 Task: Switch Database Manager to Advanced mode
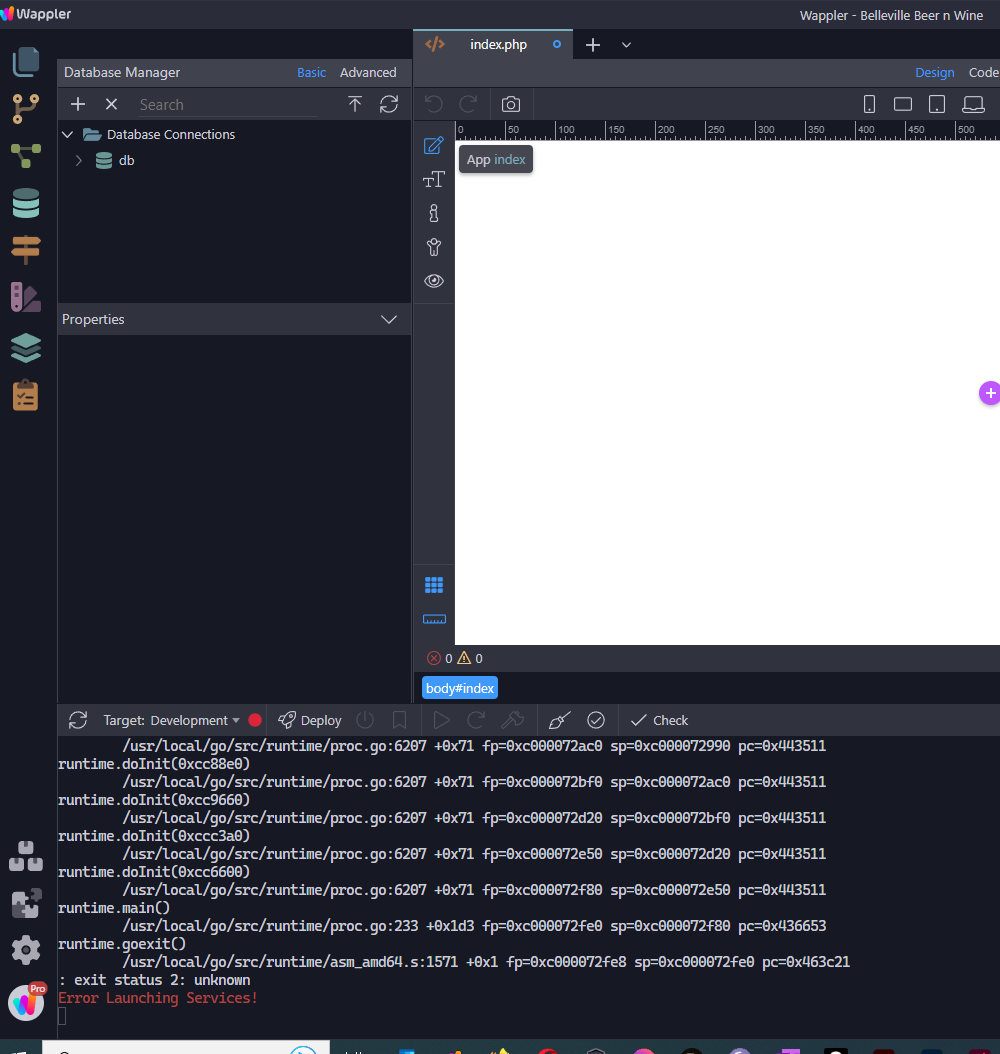click(x=368, y=72)
